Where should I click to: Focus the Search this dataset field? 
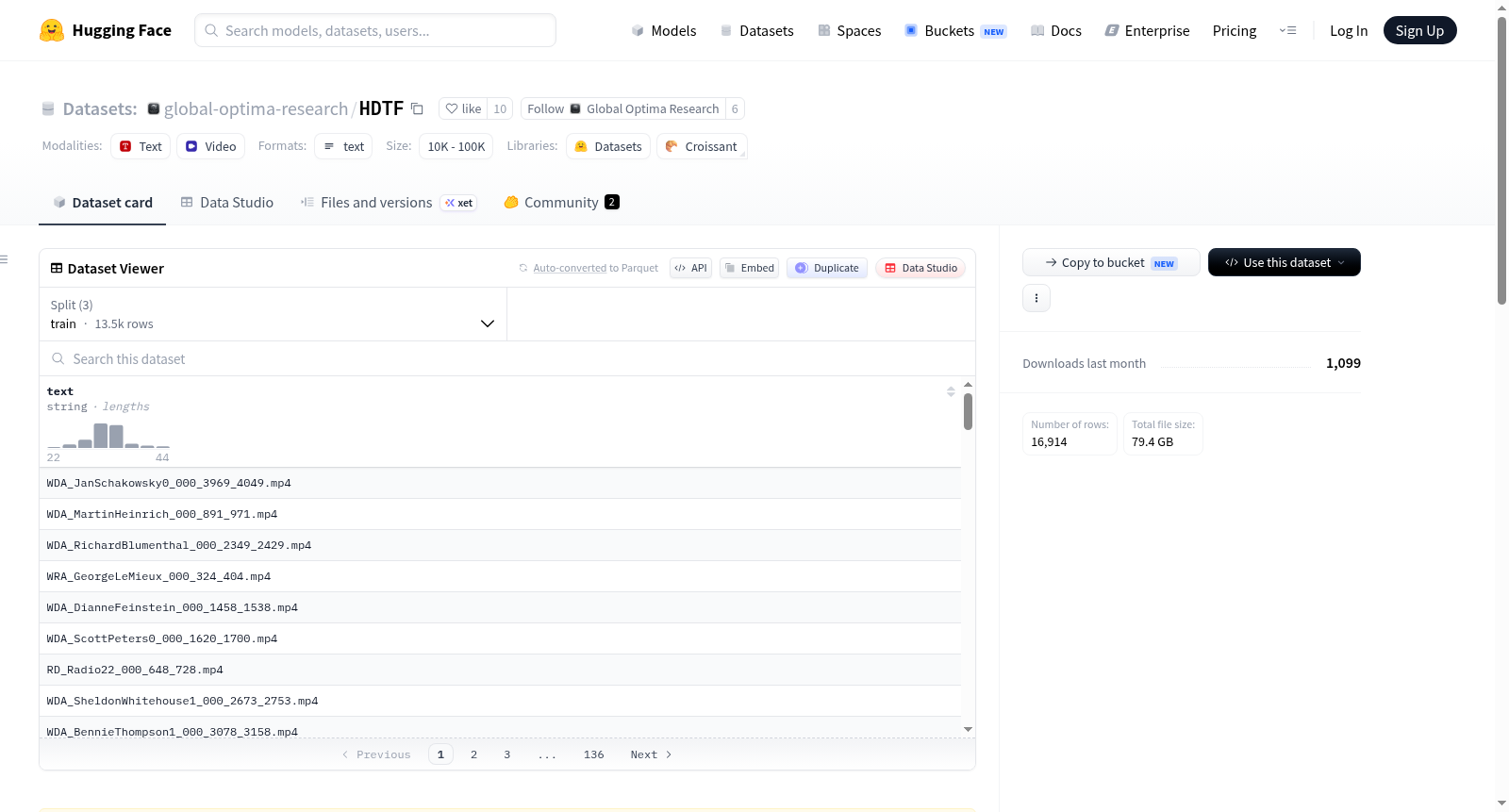pyautogui.click(x=507, y=359)
